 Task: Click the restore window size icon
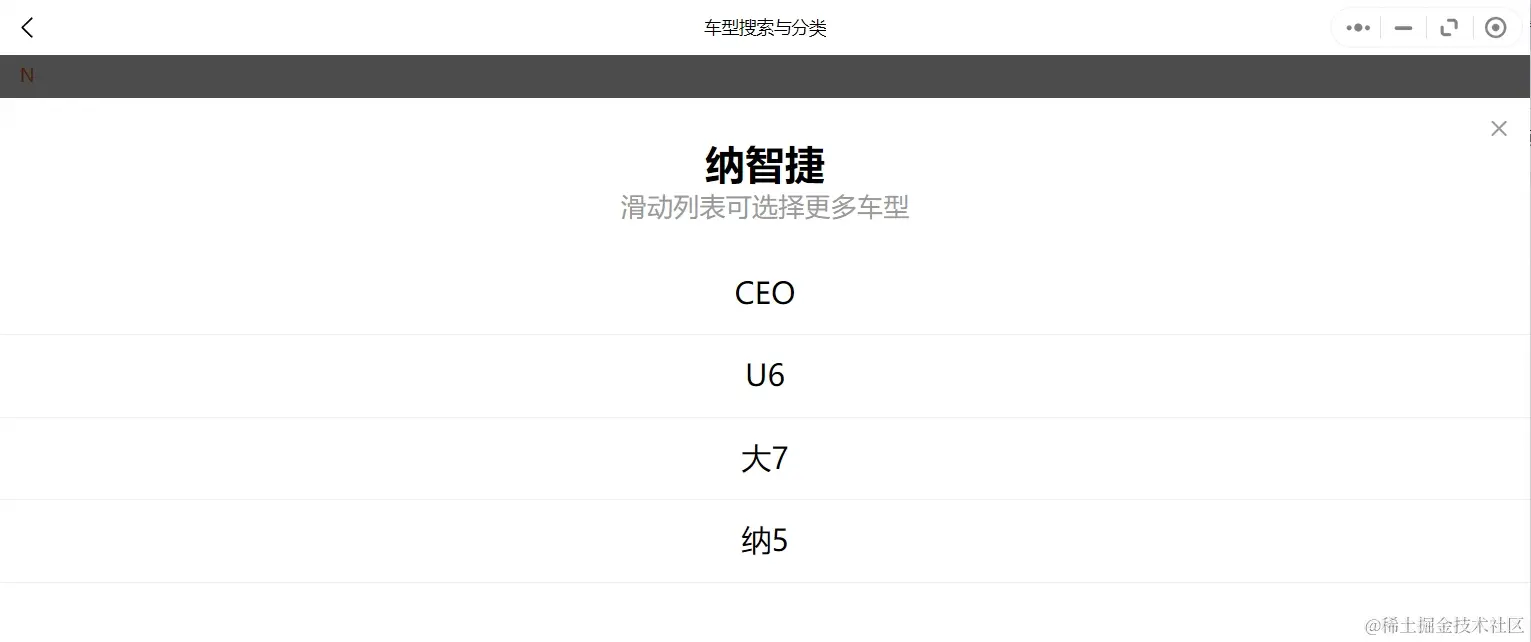click(x=1448, y=27)
